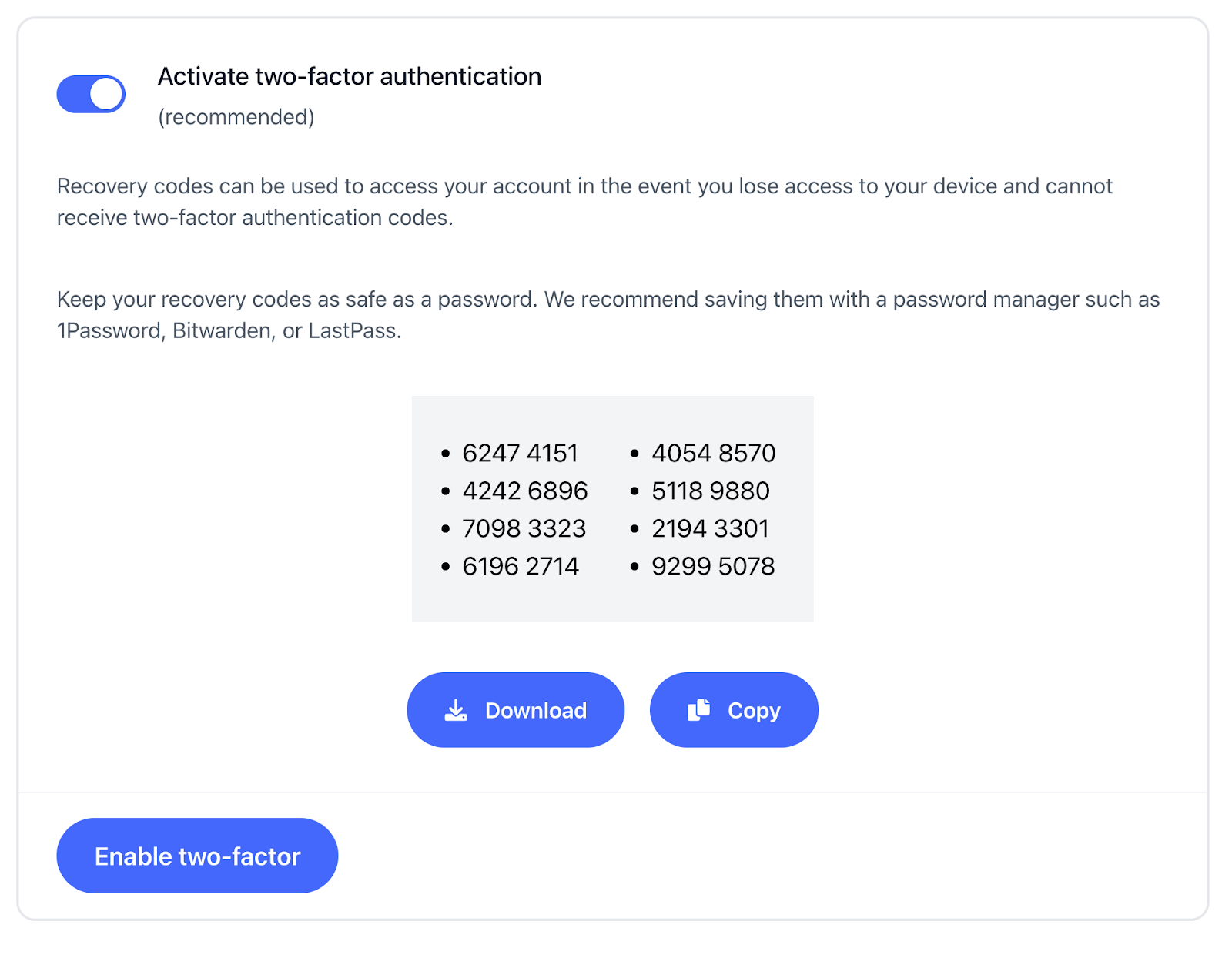Click recovery code 9299 5078
The image size is (1232, 965).
(713, 566)
